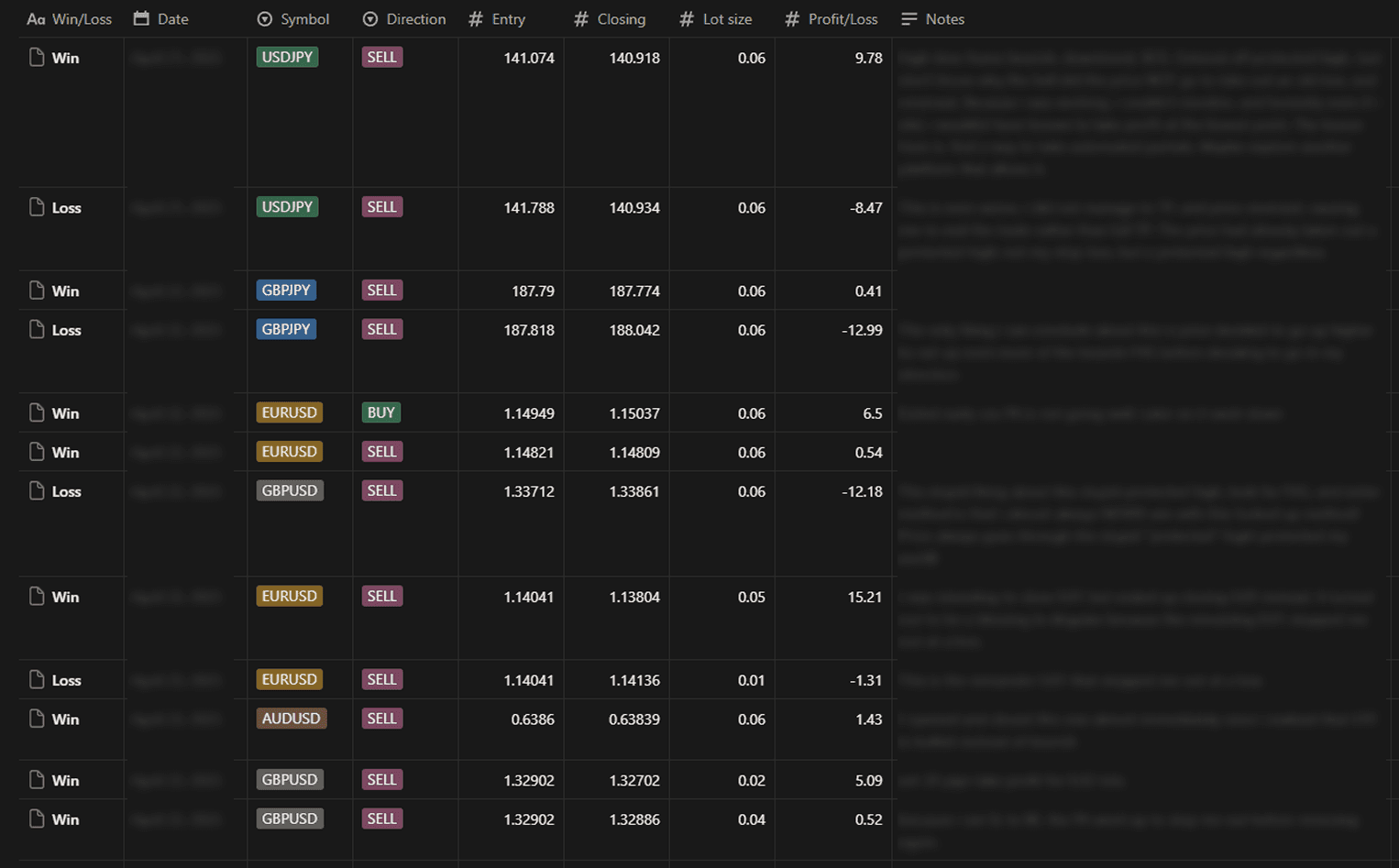The width and height of the screenshot is (1399, 868).
Task: Click the GBPUSD tag in the 1.33712 row
Action: [290, 490]
